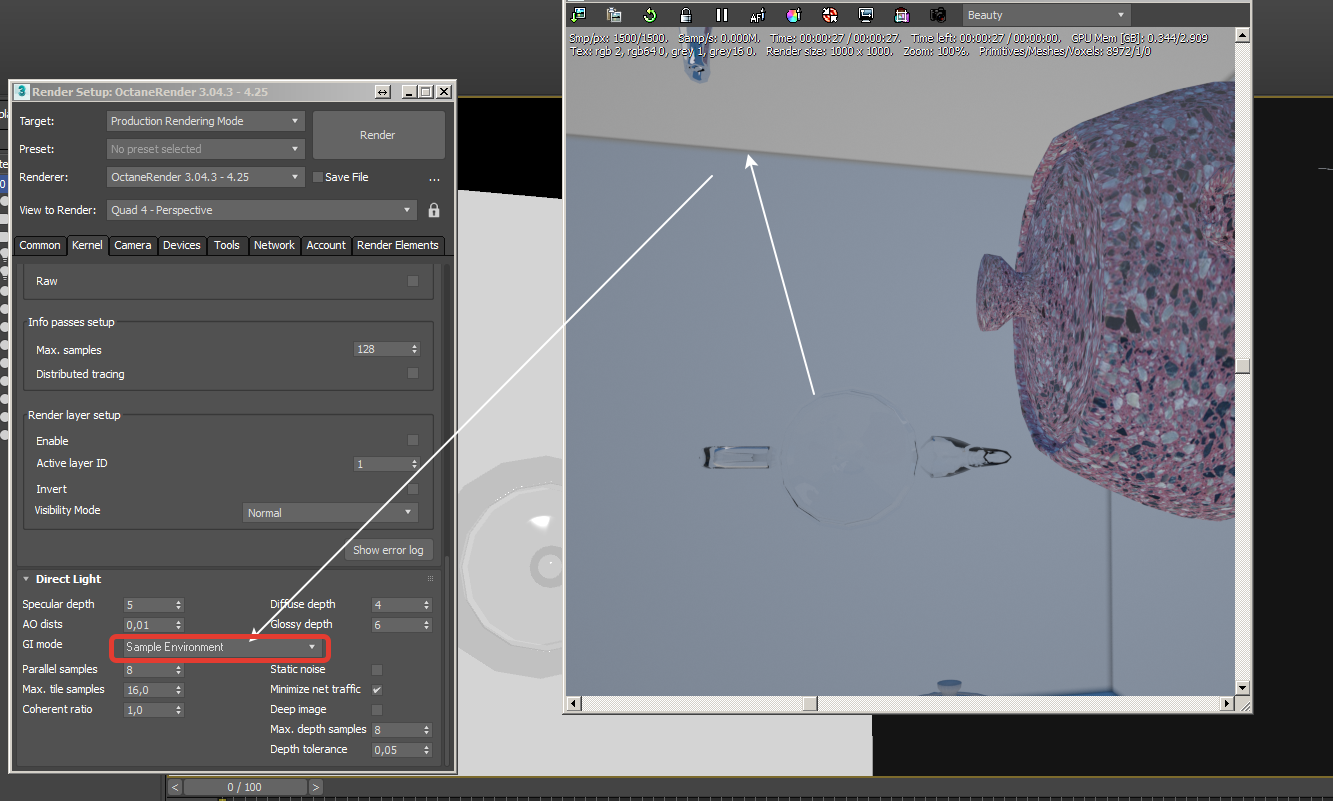Go to previous frame on time slider

click(175, 787)
